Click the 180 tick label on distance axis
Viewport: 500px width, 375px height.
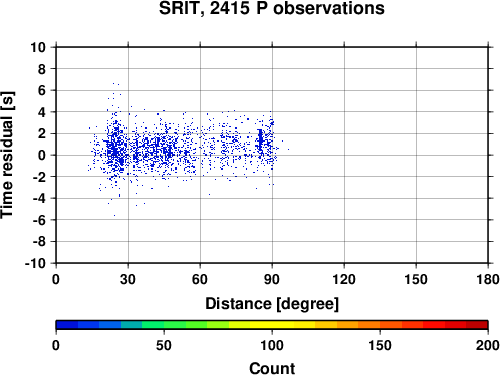click(x=488, y=279)
